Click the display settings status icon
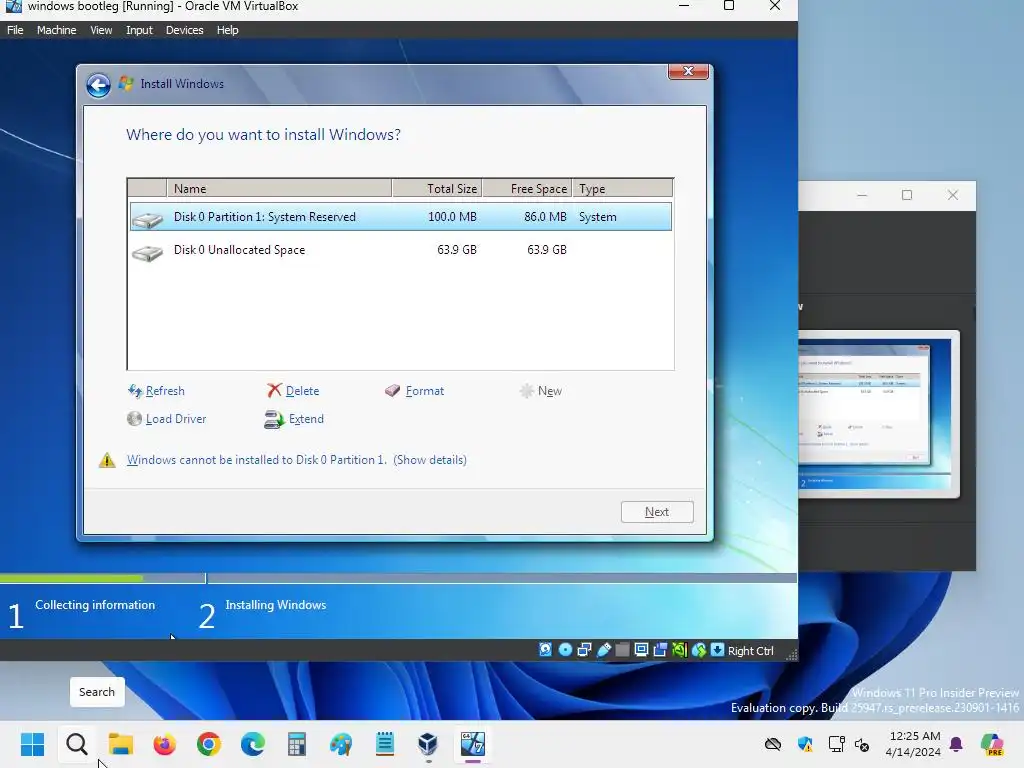The height and width of the screenshot is (768, 1024). (x=641, y=650)
